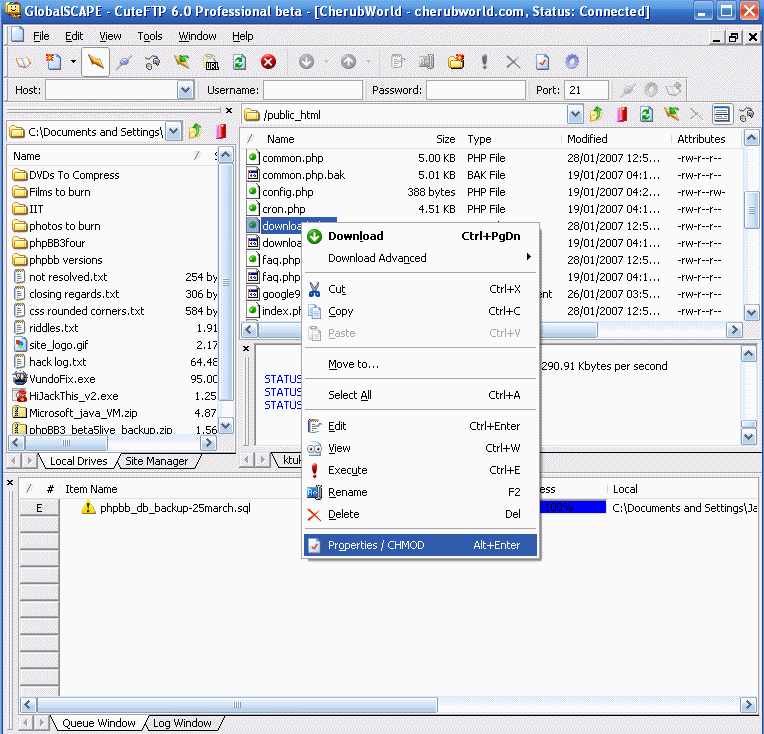Click the Download arrow toolbar button

(x=306, y=62)
